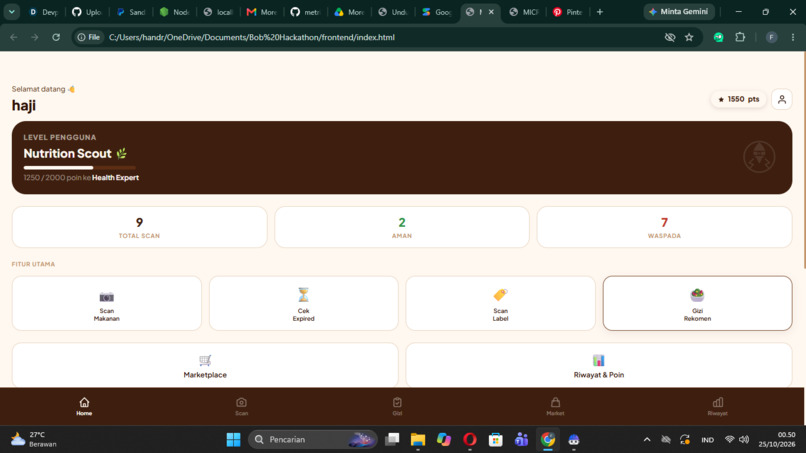Switch to the Gmail tab

tap(262, 12)
